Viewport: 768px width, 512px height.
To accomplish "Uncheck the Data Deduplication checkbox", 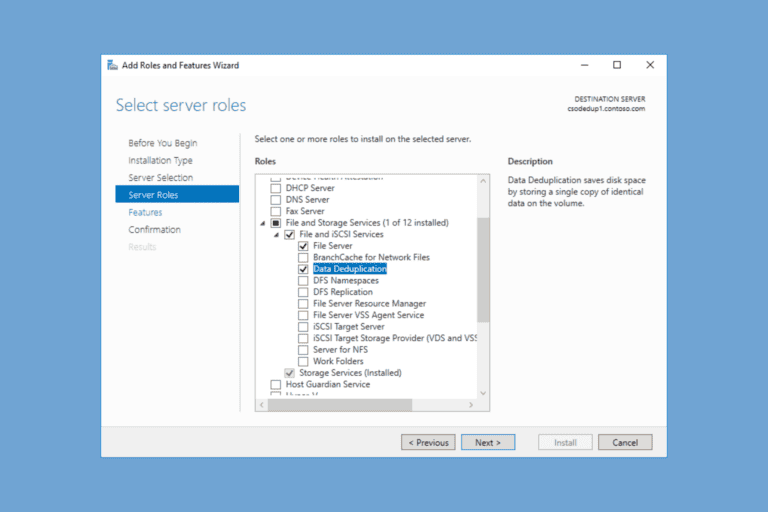I will [x=303, y=269].
